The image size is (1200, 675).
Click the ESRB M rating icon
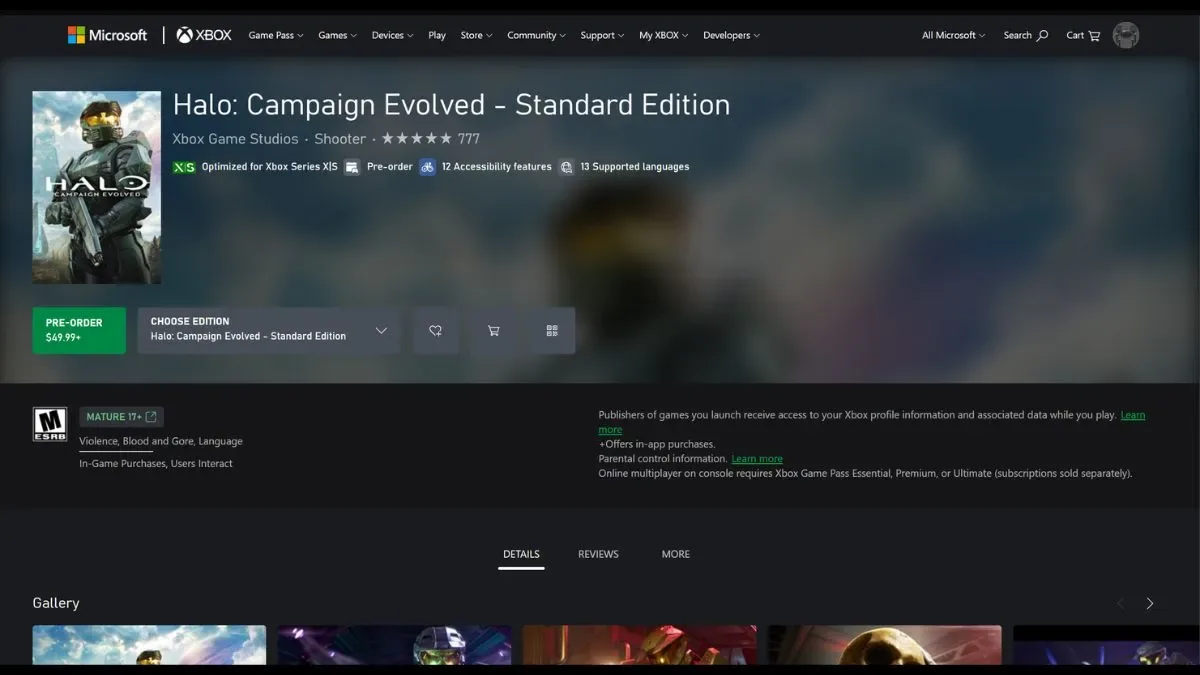50,424
